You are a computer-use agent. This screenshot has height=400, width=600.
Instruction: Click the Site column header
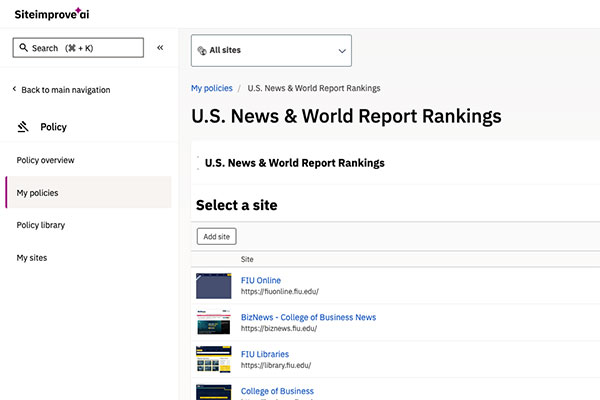pyautogui.click(x=247, y=259)
